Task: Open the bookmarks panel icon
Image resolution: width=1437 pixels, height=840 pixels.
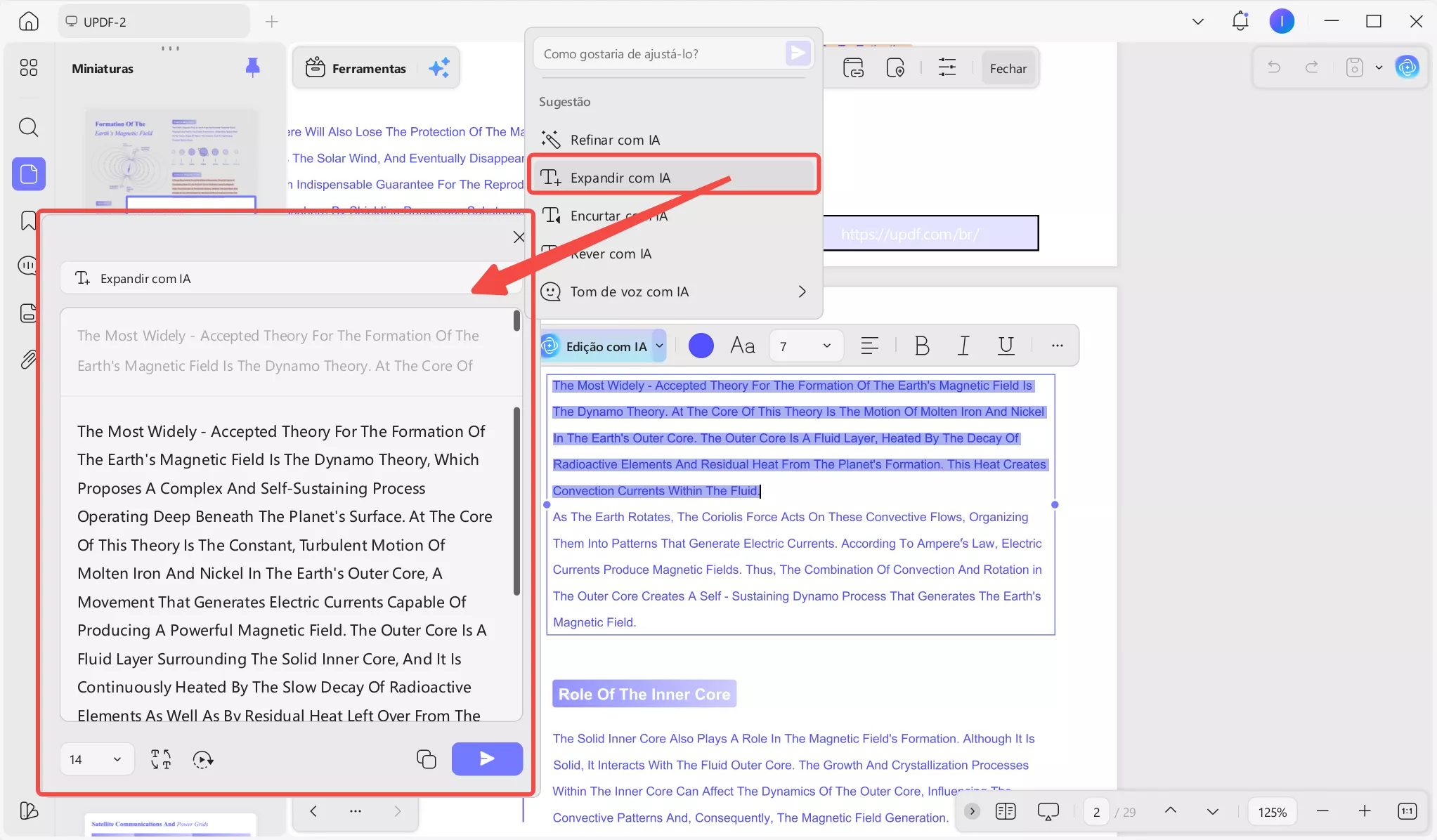Action: coord(28,221)
